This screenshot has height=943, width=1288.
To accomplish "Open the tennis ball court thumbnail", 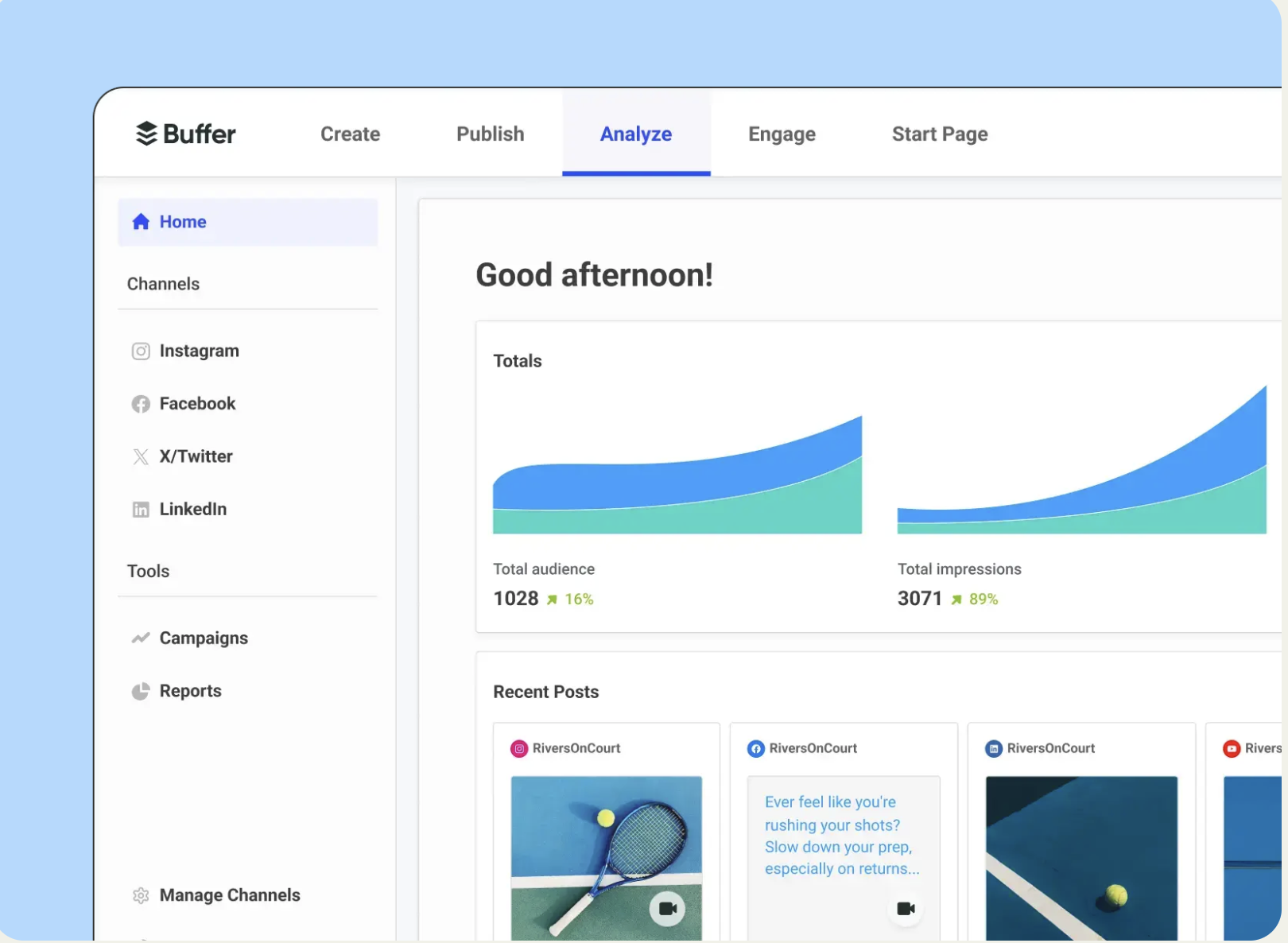I will pyautogui.click(x=1081, y=858).
